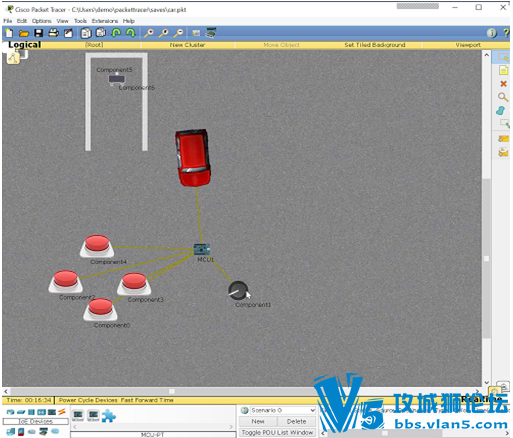Click the Paste toolbar icon
The width and height of the screenshot is (513, 438).
pos(101,33)
